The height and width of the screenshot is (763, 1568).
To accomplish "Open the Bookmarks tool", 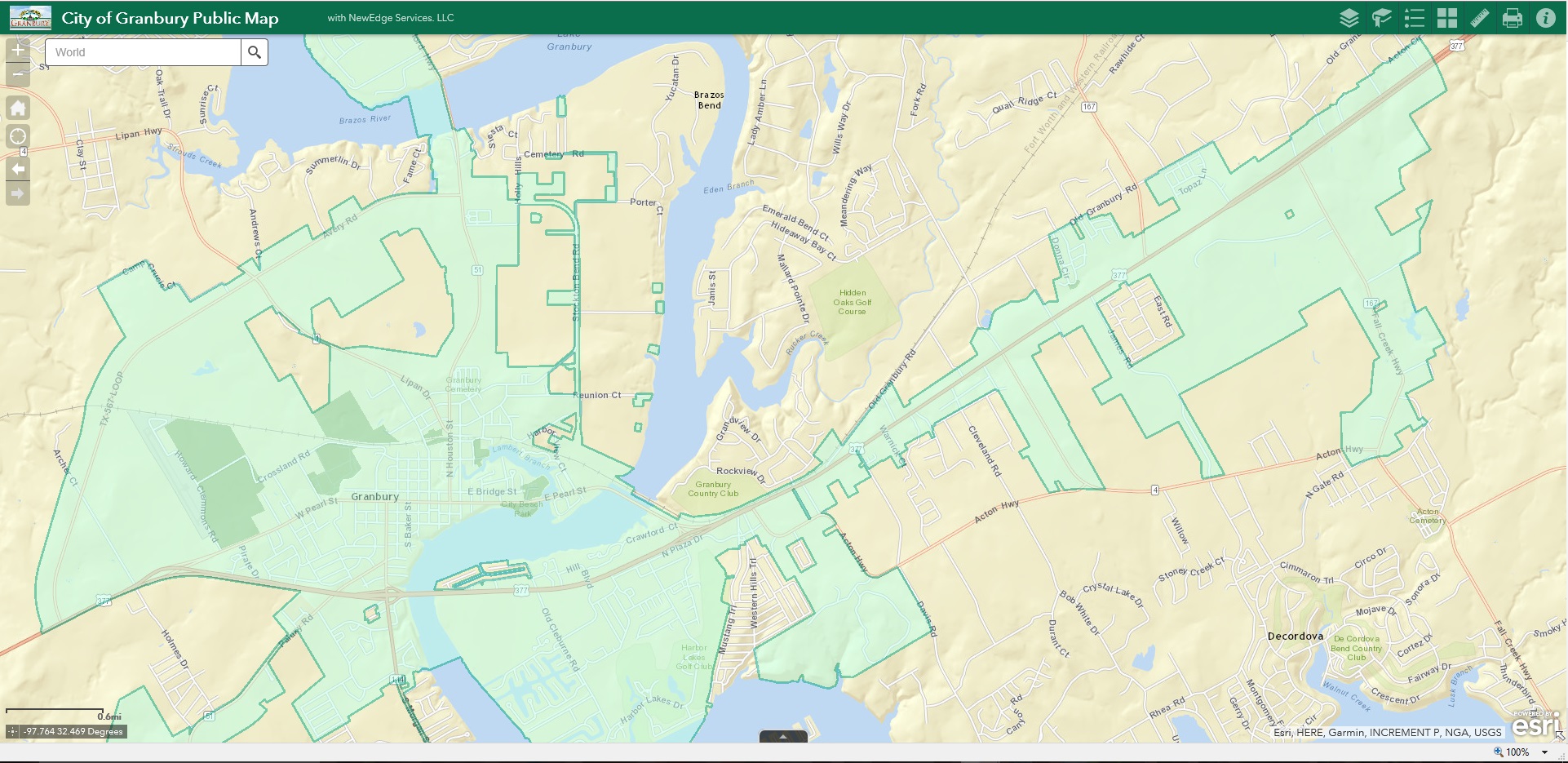I will [1382, 17].
